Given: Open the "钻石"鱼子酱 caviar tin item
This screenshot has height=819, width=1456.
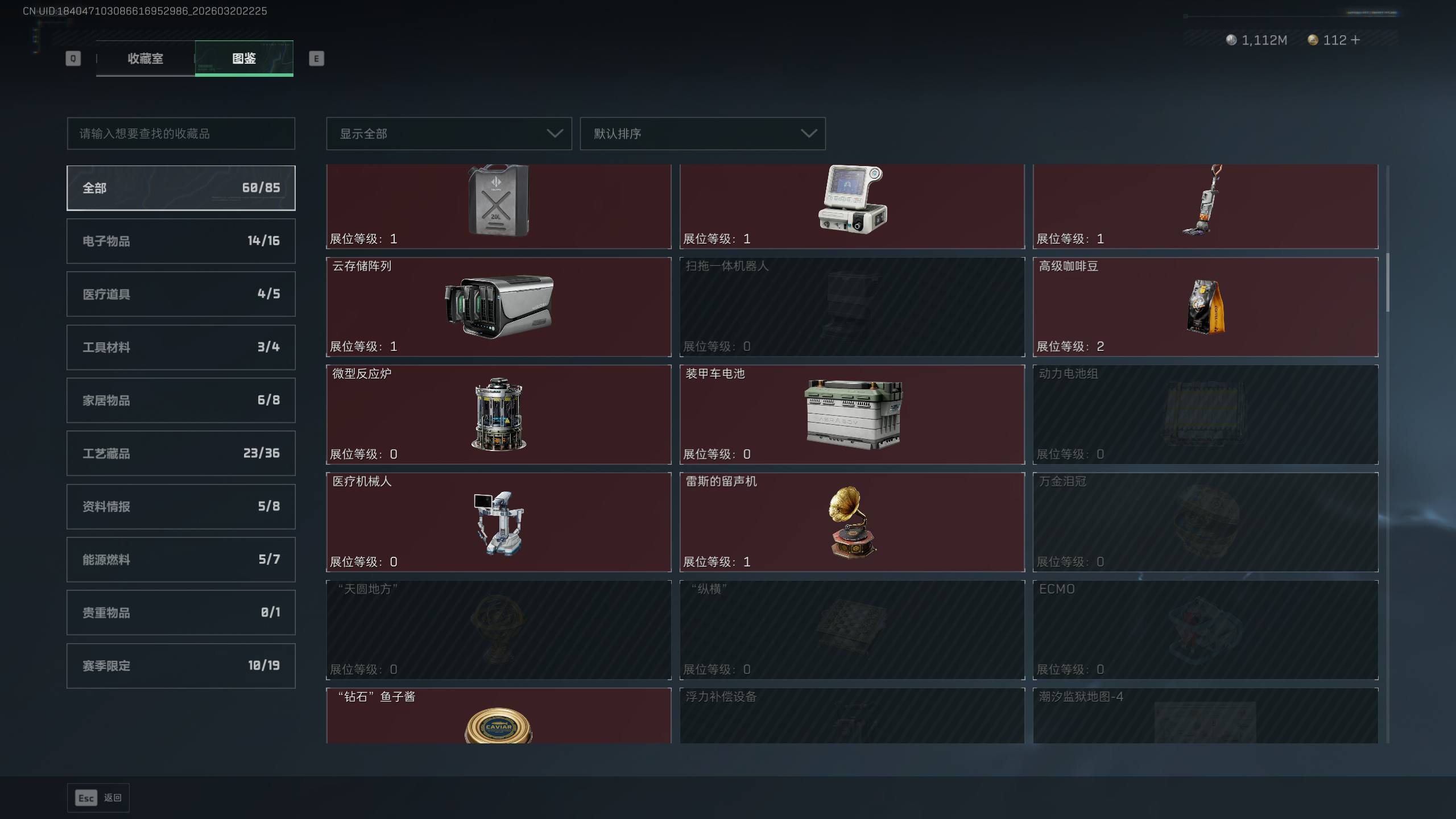Looking at the screenshot, I should point(498,715).
